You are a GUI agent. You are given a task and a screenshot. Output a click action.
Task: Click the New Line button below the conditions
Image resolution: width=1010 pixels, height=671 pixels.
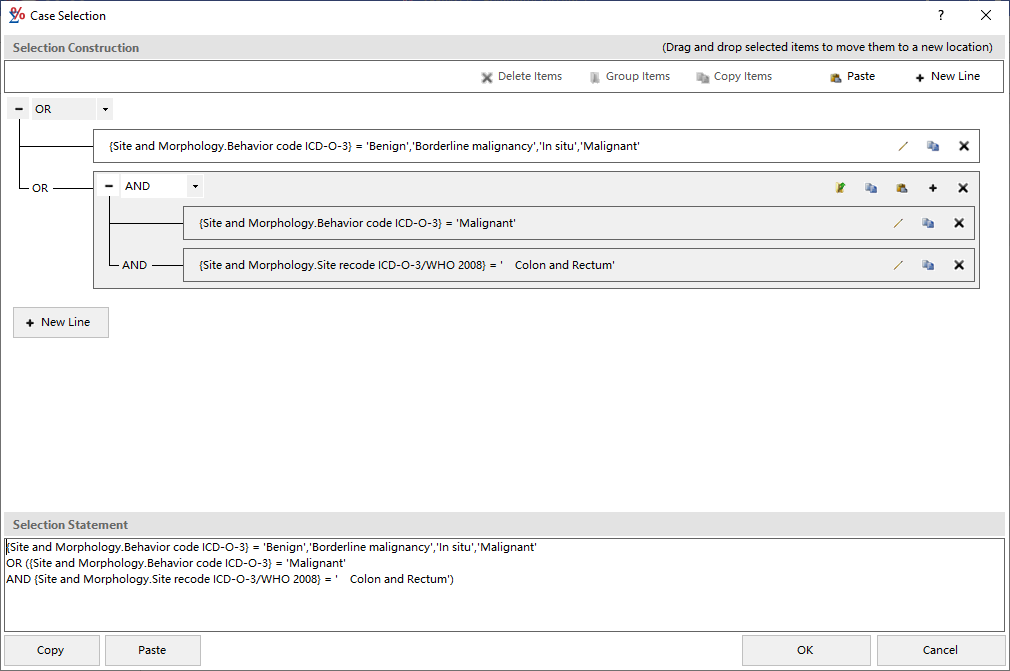[x=60, y=322]
